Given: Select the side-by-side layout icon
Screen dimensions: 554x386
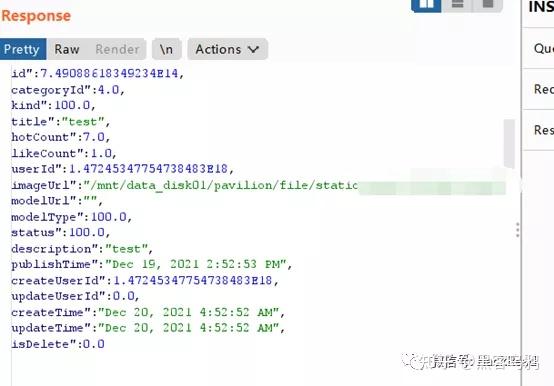Looking at the screenshot, I should tap(426, 5).
